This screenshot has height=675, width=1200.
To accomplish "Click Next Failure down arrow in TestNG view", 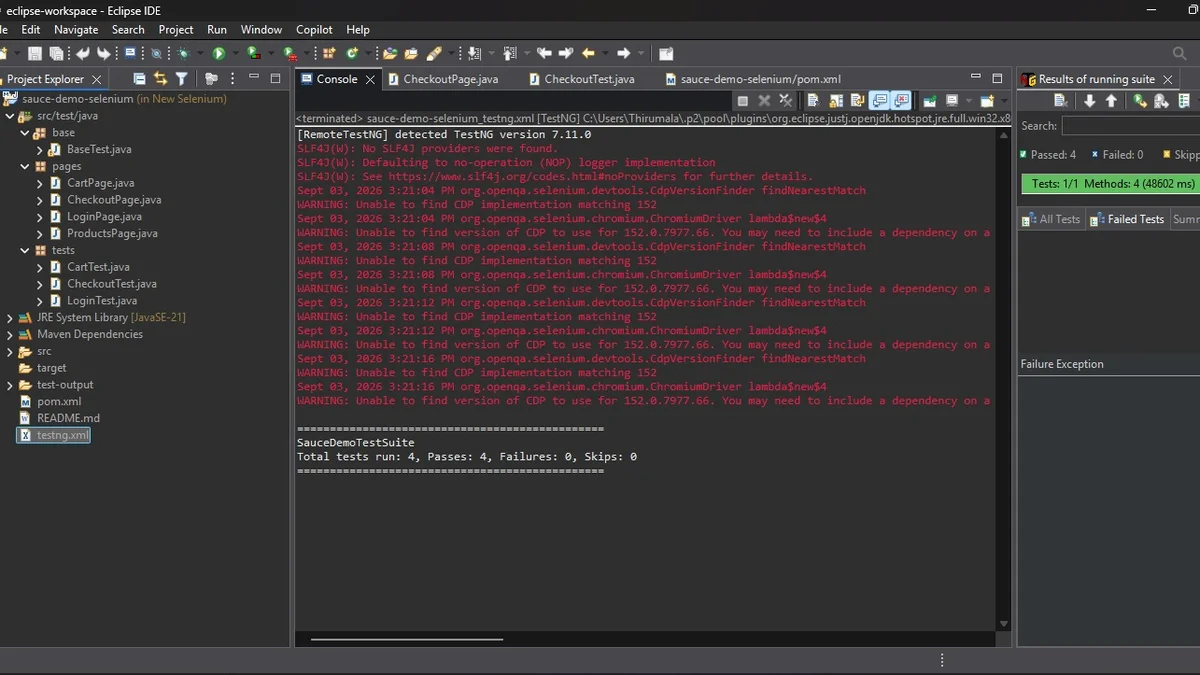I will pyautogui.click(x=1090, y=101).
